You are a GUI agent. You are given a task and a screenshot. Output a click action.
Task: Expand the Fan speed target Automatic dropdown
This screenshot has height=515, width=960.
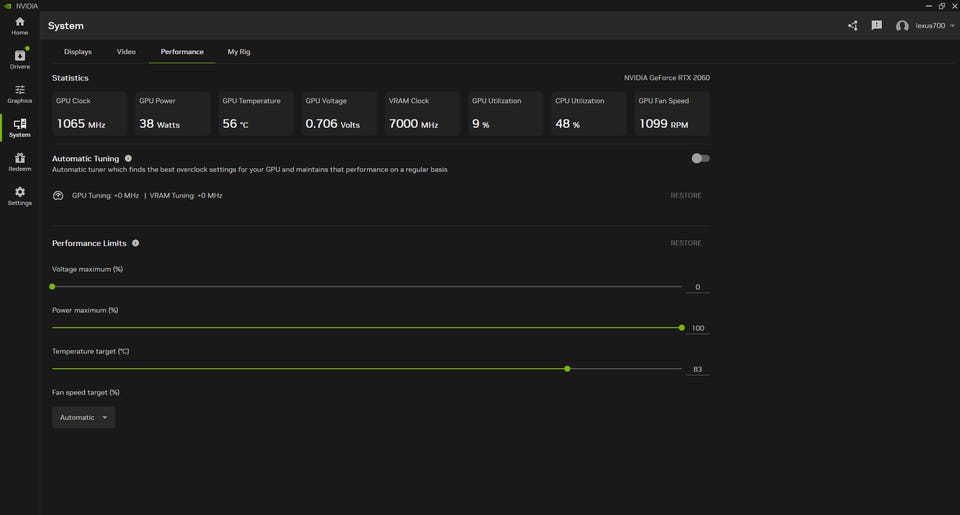point(83,417)
